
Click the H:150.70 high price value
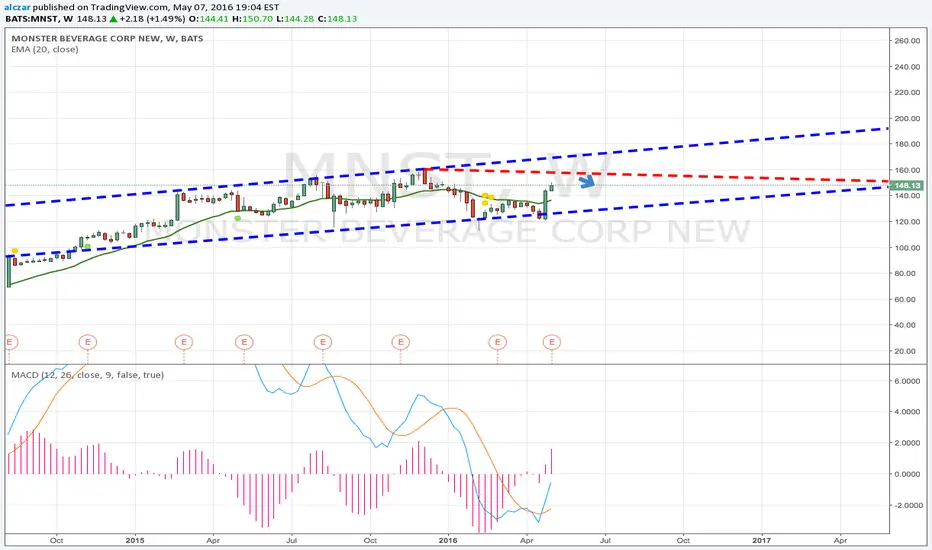click(253, 18)
